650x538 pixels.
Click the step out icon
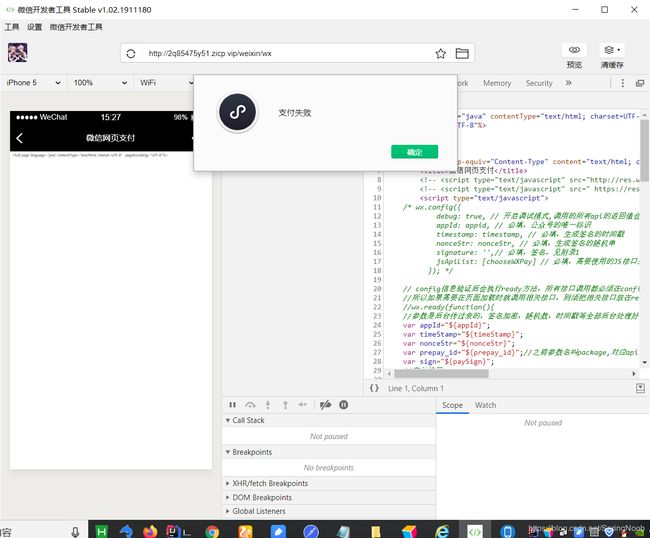click(x=285, y=405)
